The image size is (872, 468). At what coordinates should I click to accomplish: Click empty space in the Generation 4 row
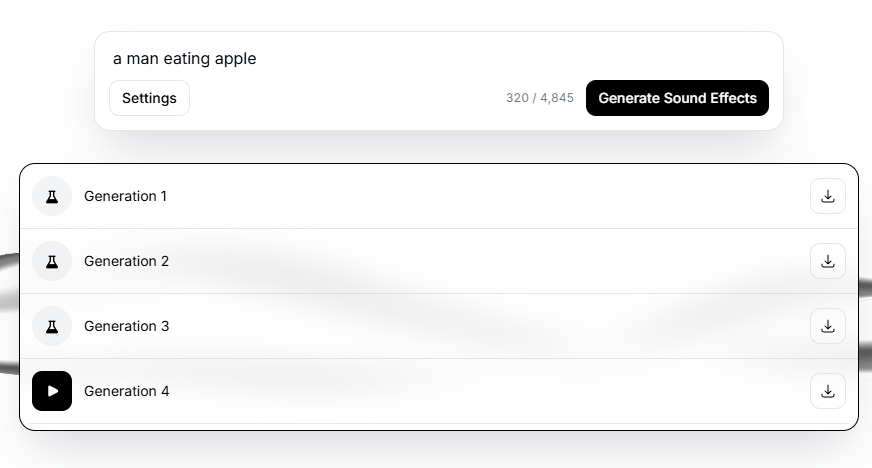tap(480, 391)
